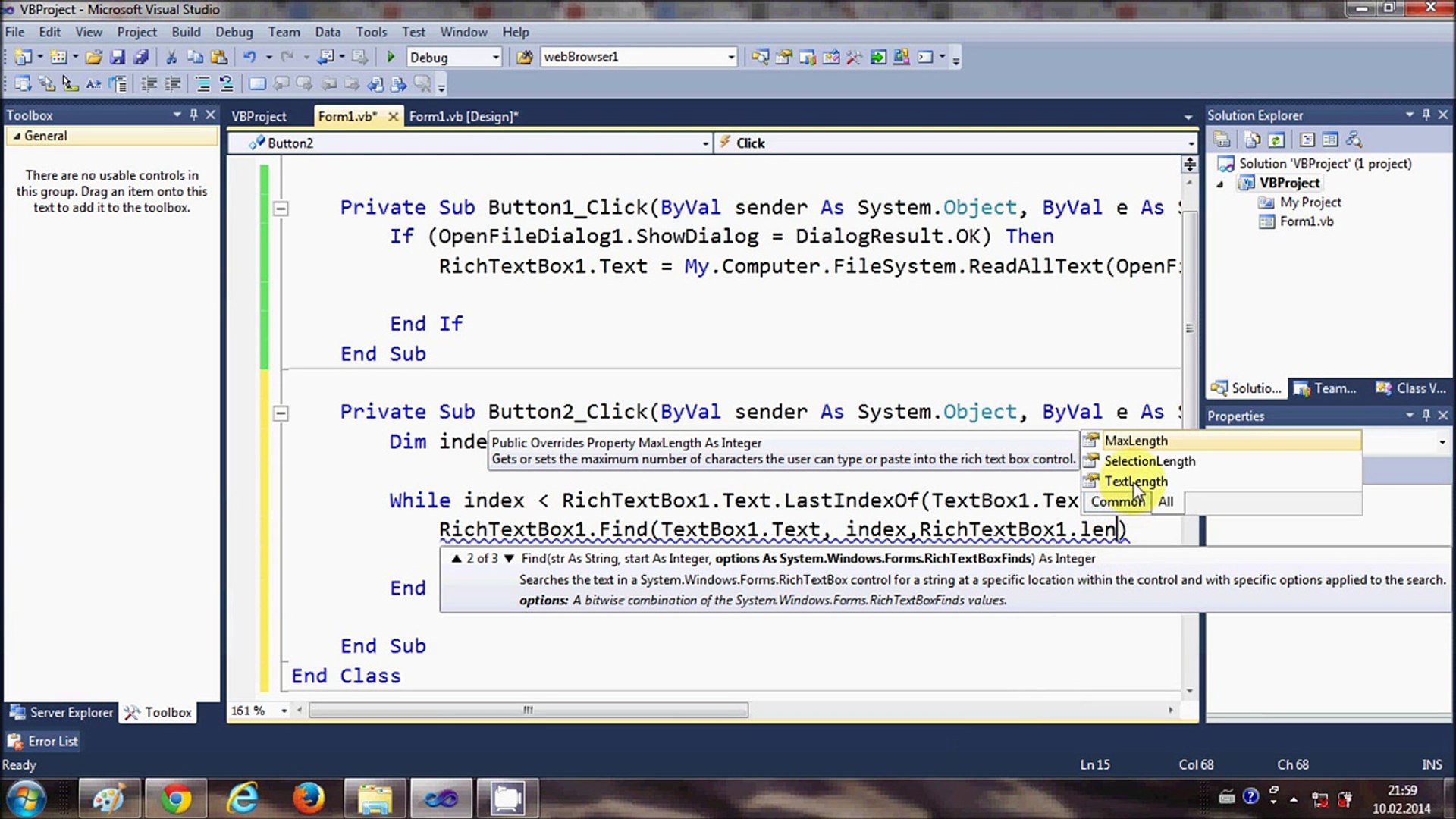
Task: Click the horizontal scrollbar in code editor
Action: 528,711
